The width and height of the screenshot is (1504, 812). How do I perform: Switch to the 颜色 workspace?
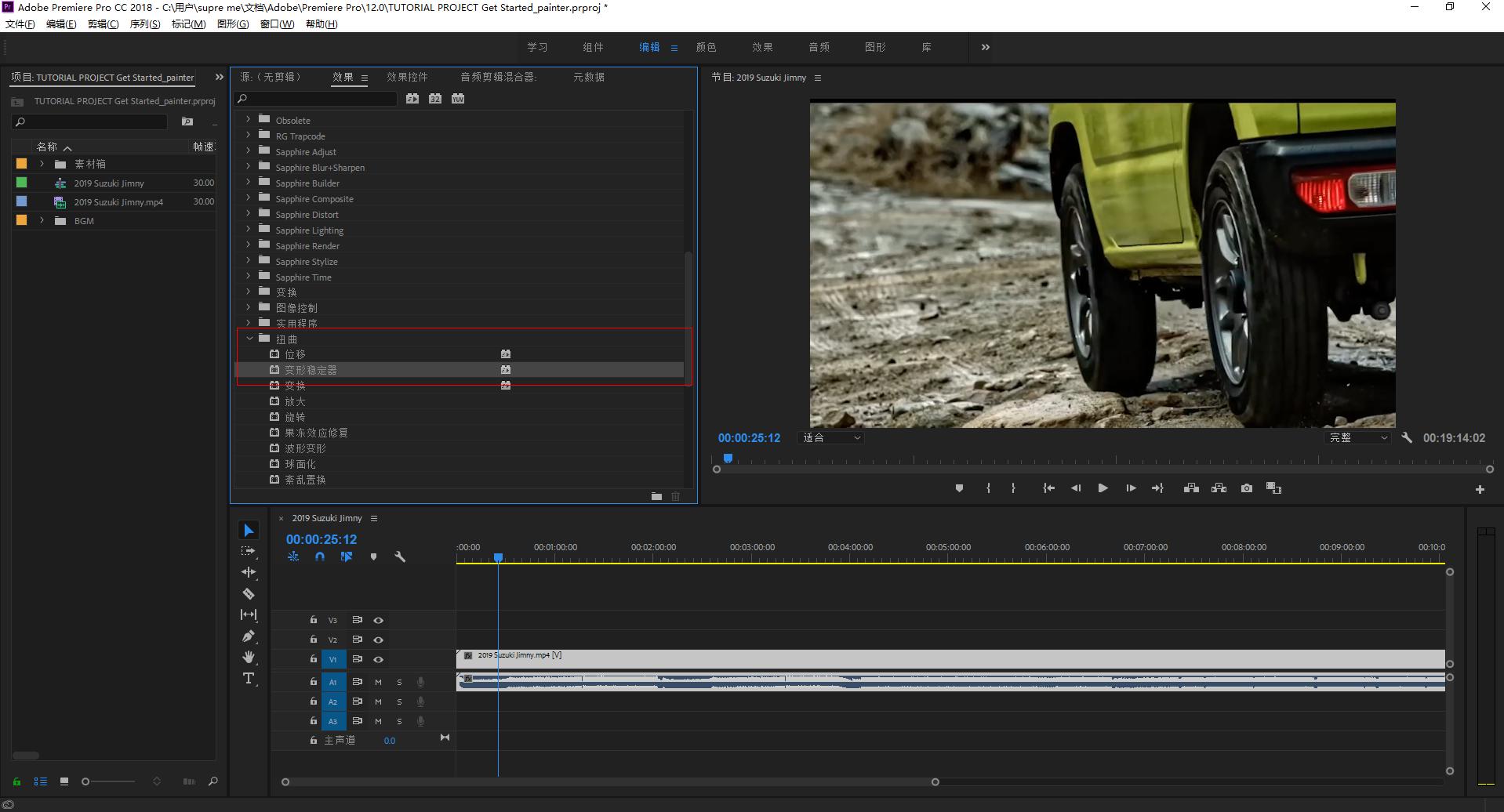706,47
